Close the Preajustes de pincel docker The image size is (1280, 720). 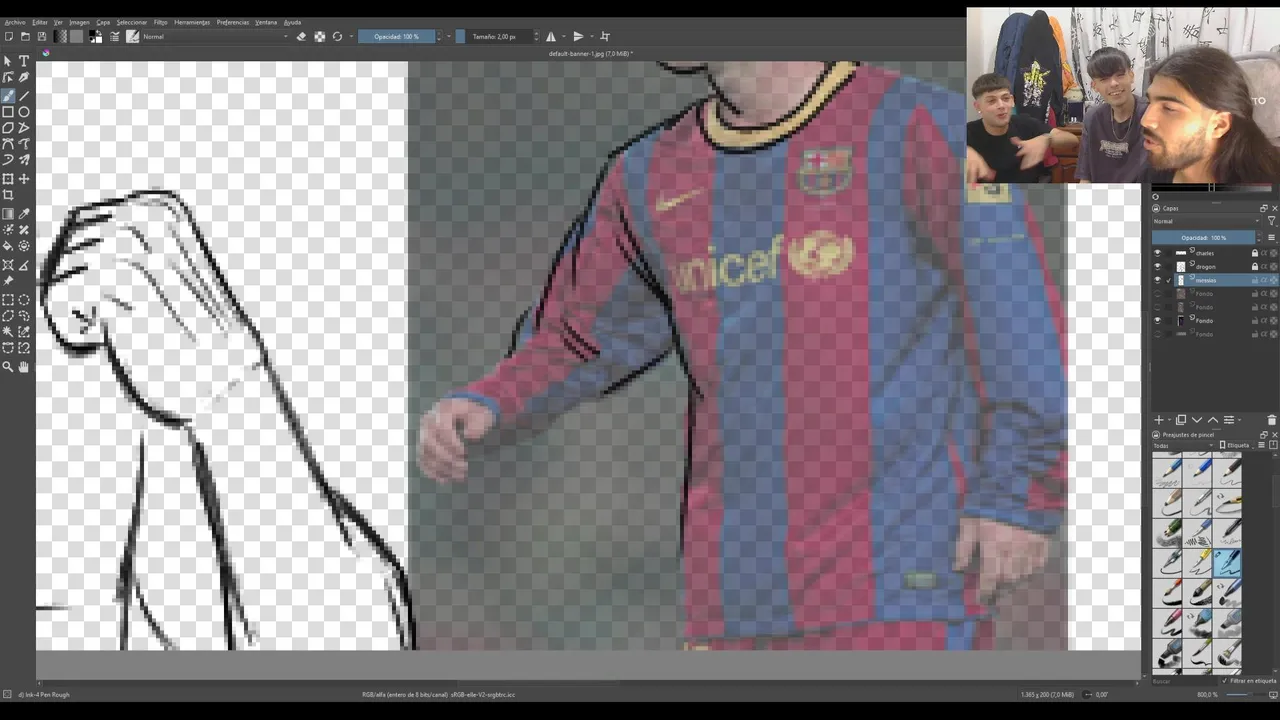tap(1274, 435)
